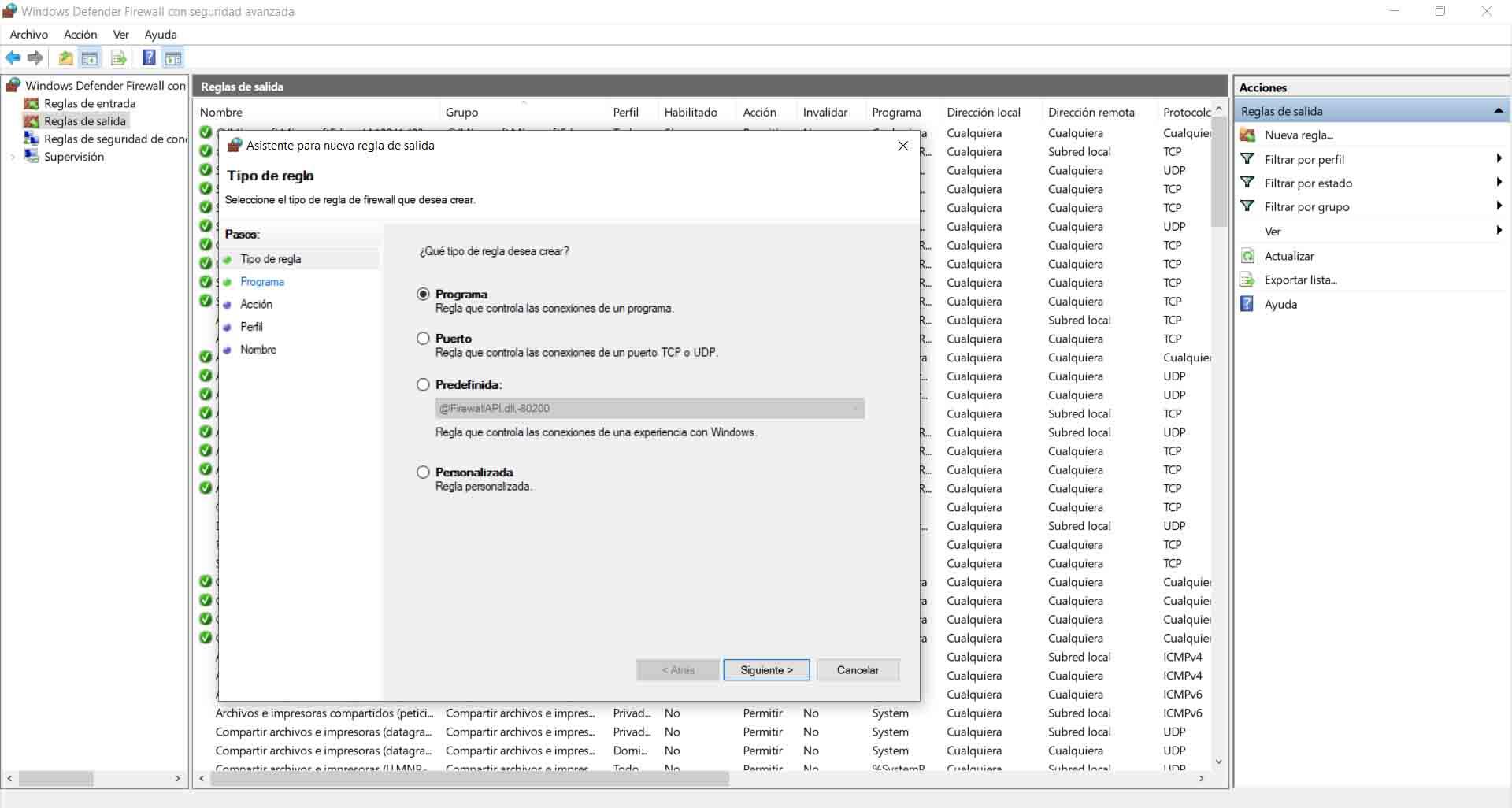Viewport: 1512px width, 808px height.
Task: Click the Protocolo column header
Action: (x=1186, y=112)
